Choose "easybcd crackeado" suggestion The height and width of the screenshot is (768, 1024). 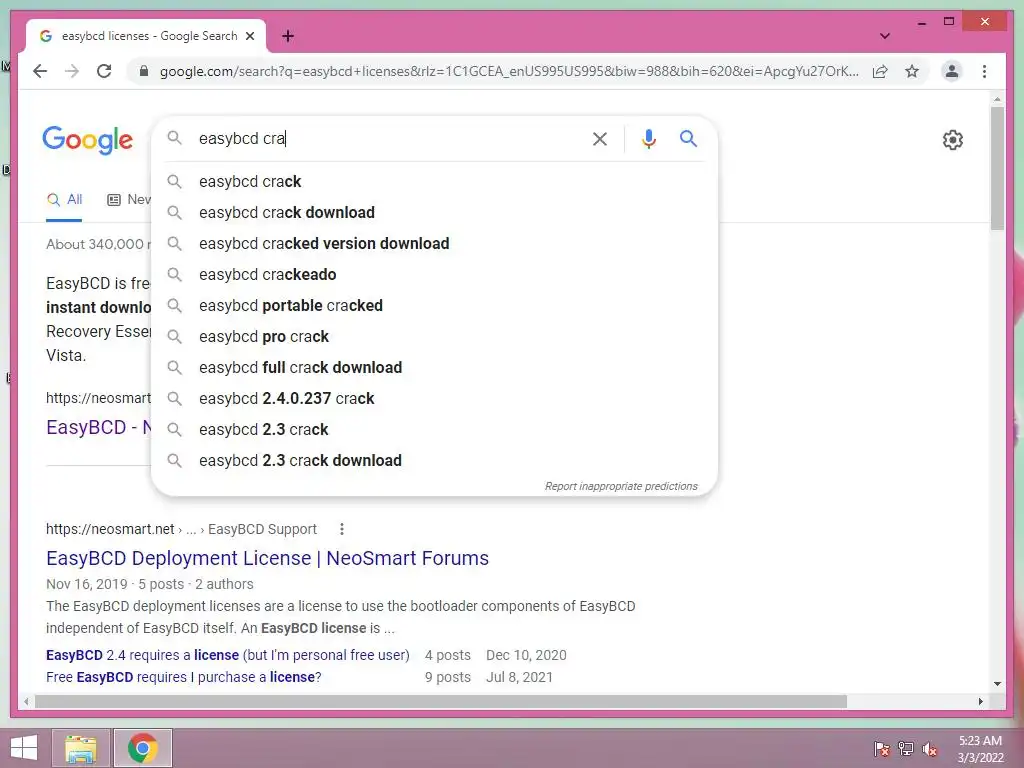(434, 274)
